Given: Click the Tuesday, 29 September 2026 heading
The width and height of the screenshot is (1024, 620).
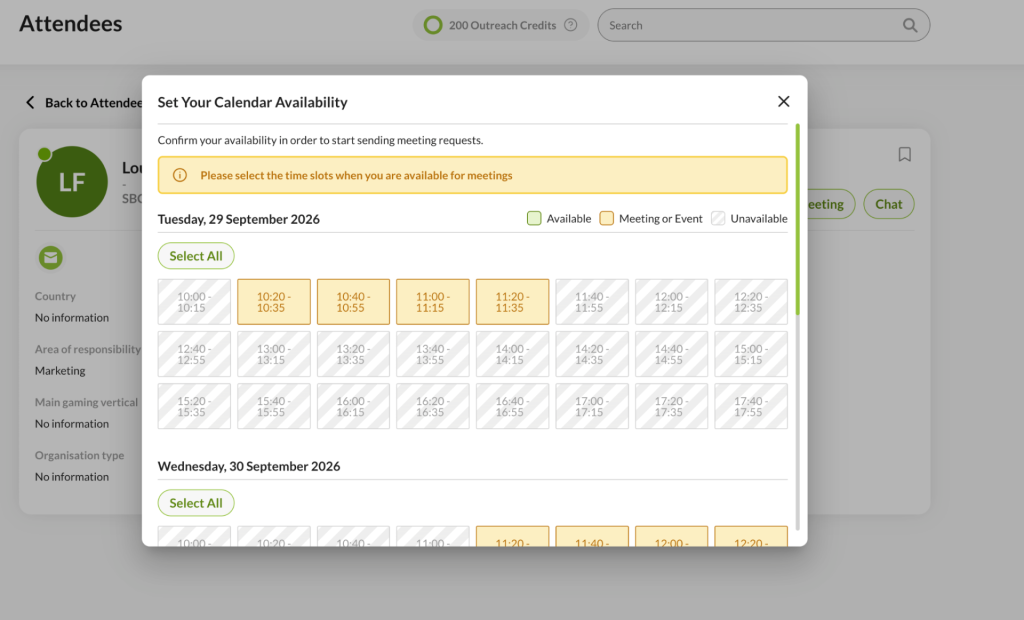Looking at the screenshot, I should pos(238,219).
